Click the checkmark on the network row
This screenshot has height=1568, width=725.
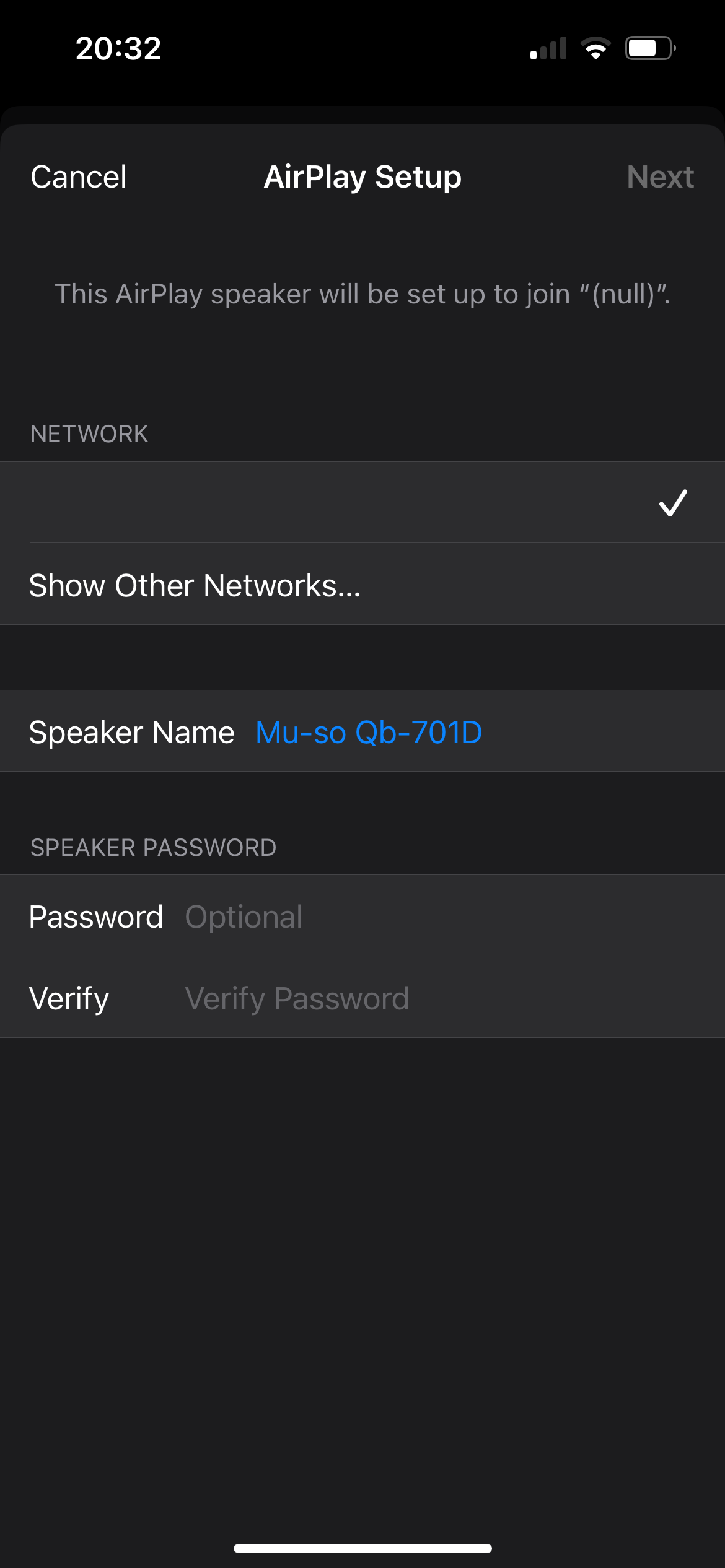[672, 502]
